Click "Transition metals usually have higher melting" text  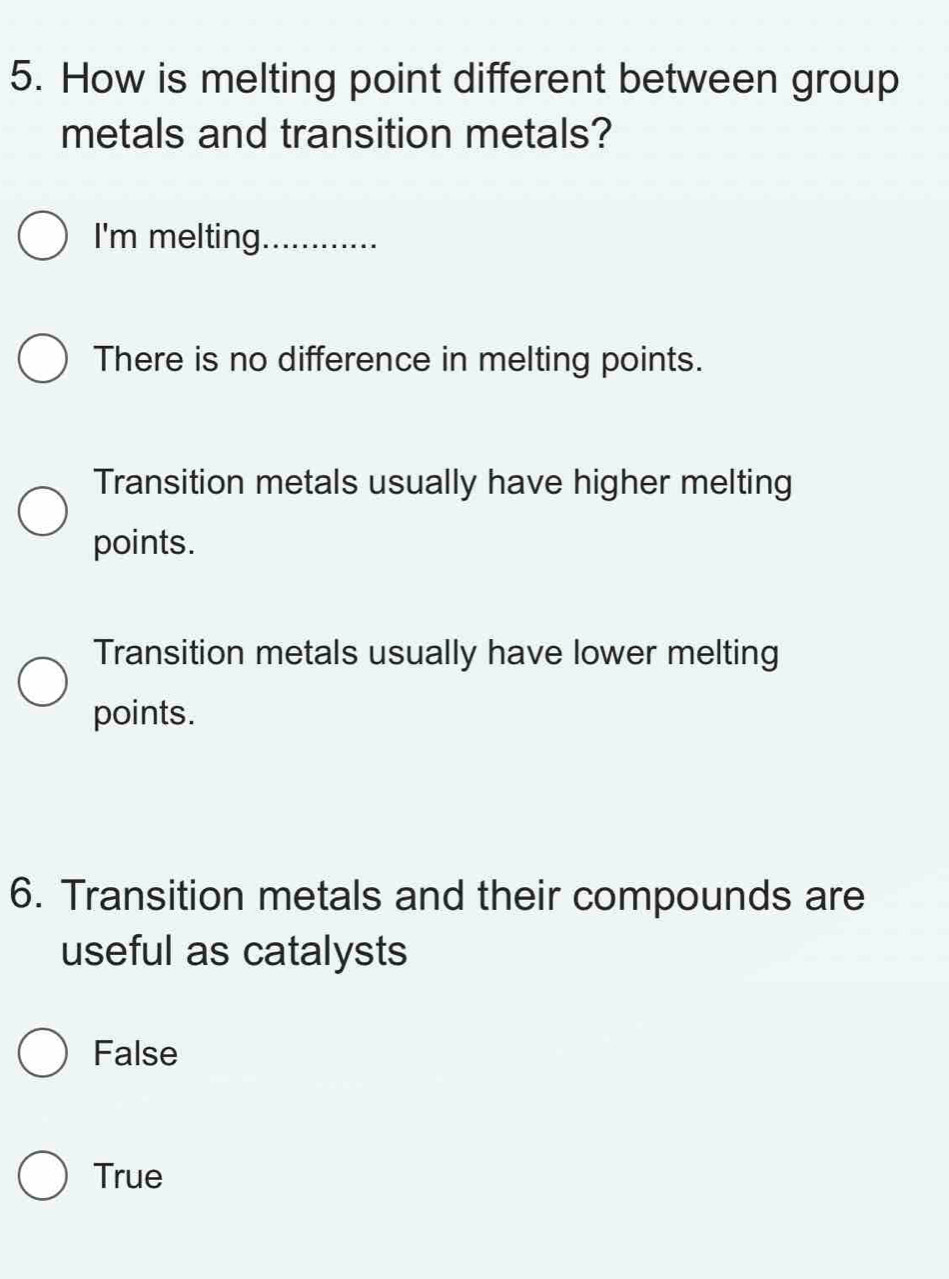pos(444,483)
